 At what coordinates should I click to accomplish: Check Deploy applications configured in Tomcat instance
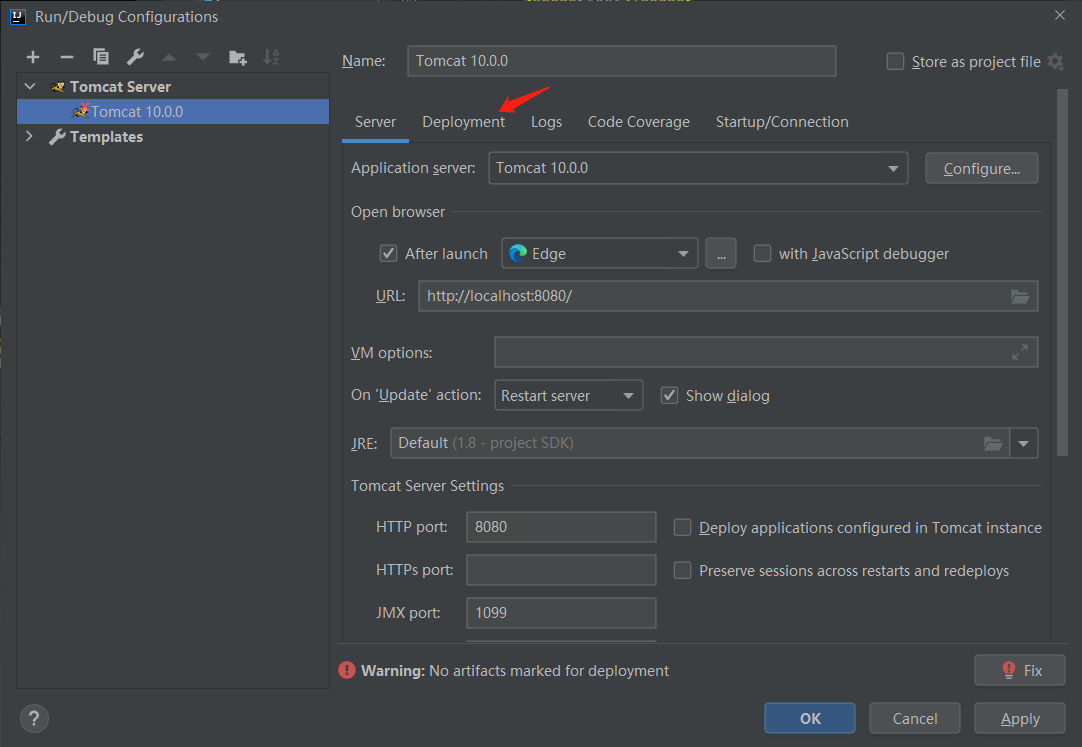tap(682, 528)
